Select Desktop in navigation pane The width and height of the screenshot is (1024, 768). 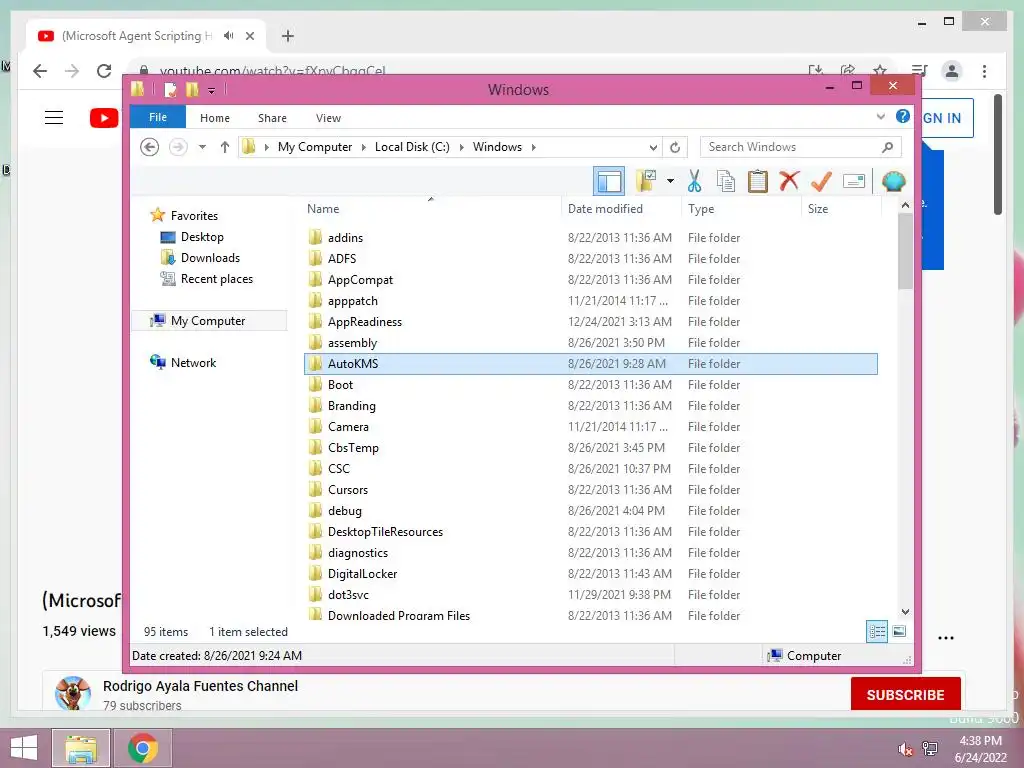pyautogui.click(x=202, y=236)
